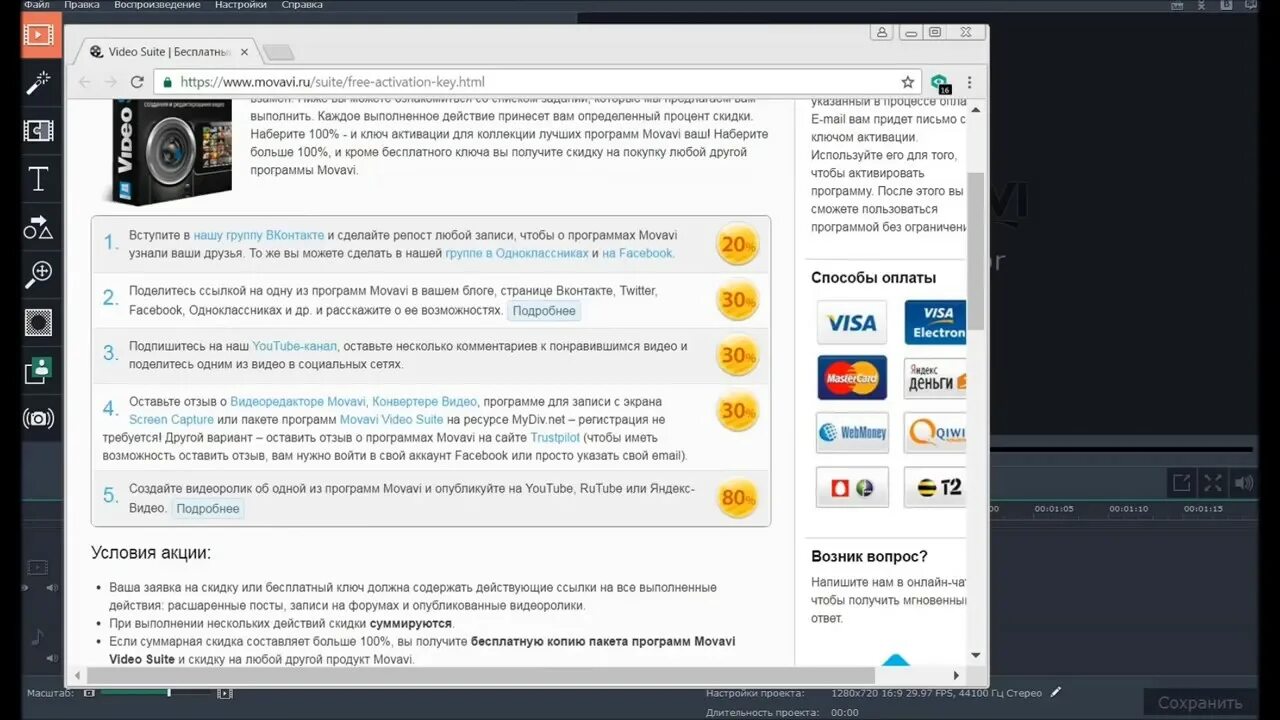Reload the browser page

click(137, 82)
